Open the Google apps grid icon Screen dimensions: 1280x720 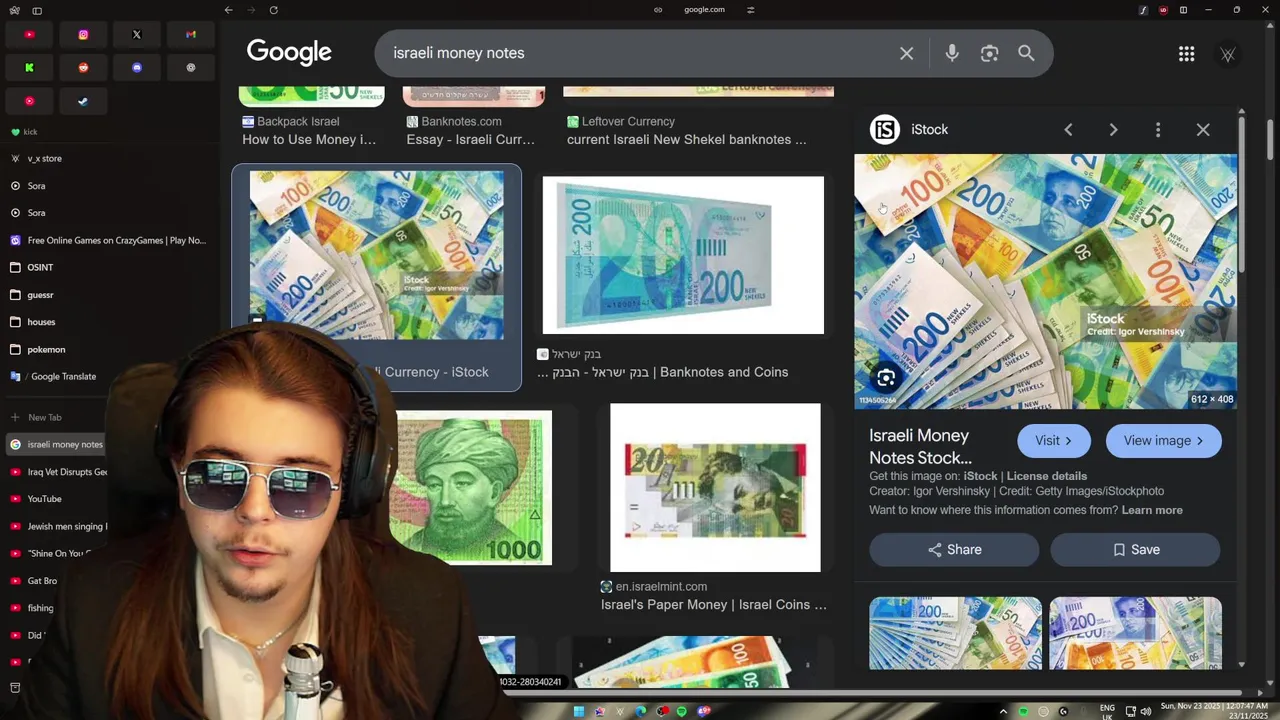coord(1186,54)
